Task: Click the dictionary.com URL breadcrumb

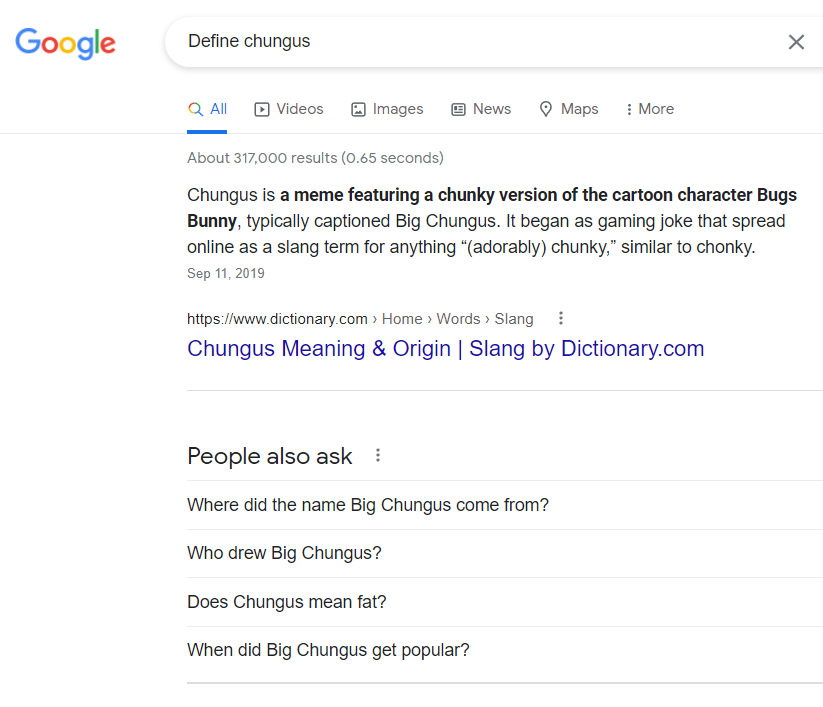Action: point(360,319)
